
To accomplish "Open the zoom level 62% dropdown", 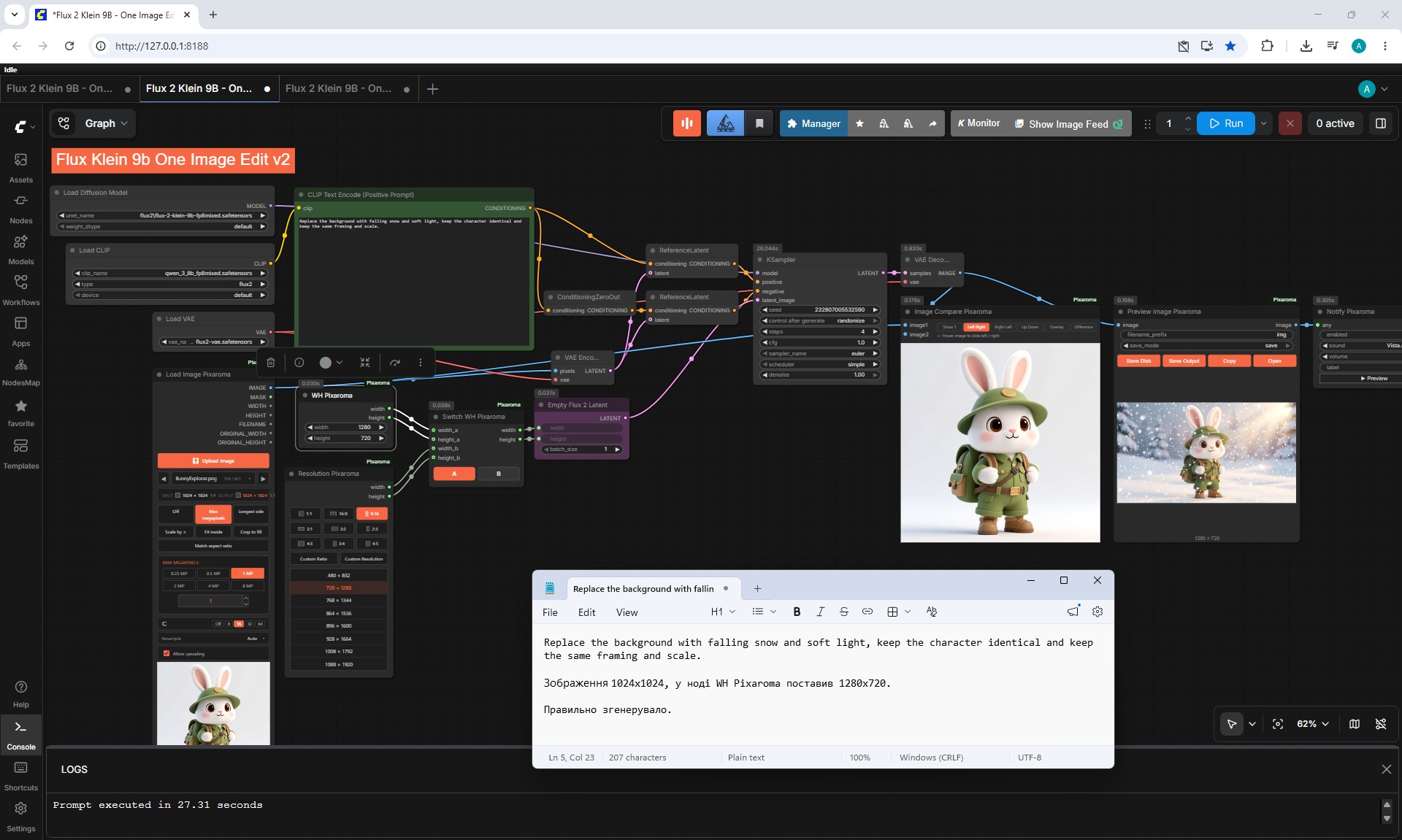I will 1313,724.
